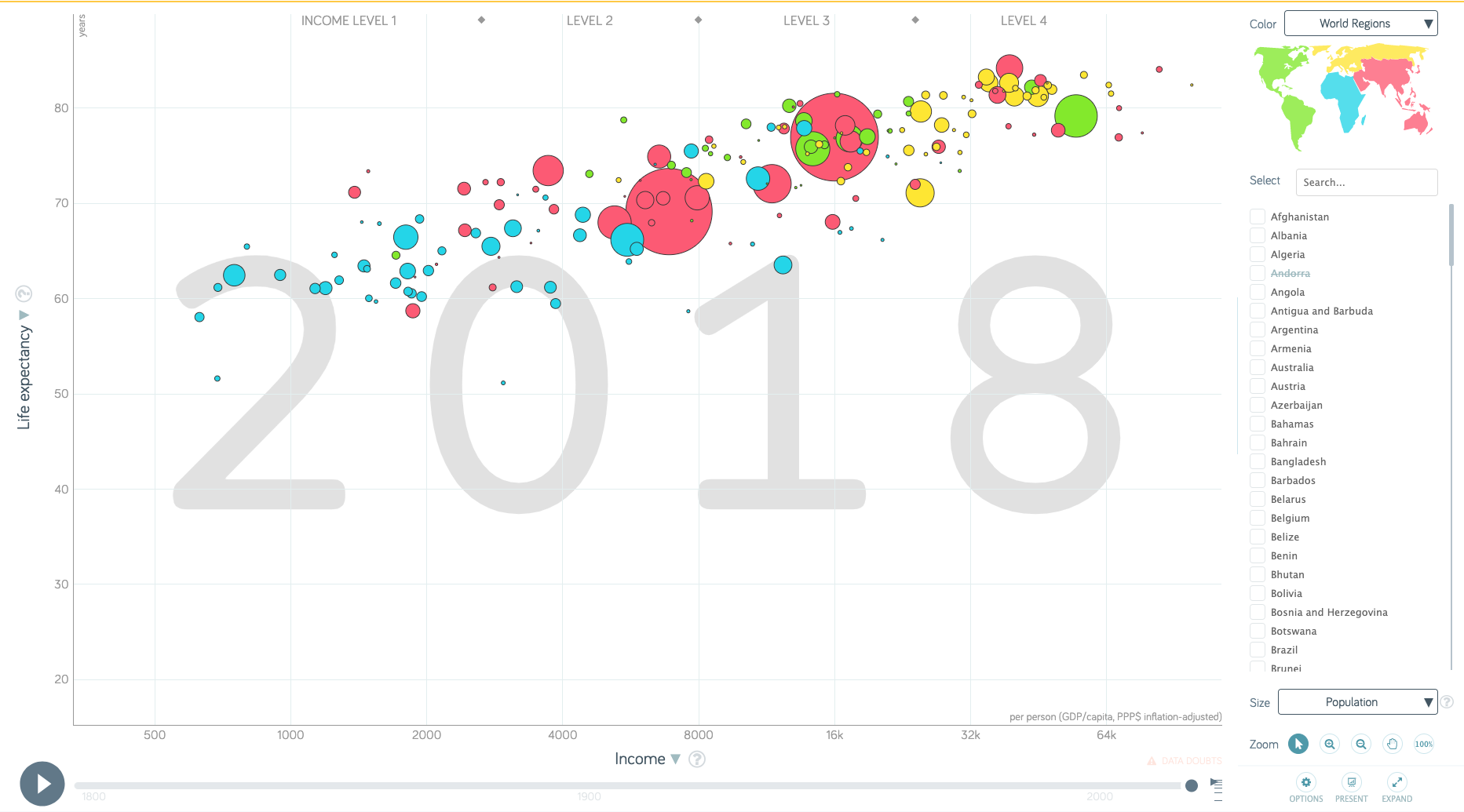The height and width of the screenshot is (812, 1464).
Task: Open the Options gear icon
Action: tap(1306, 782)
